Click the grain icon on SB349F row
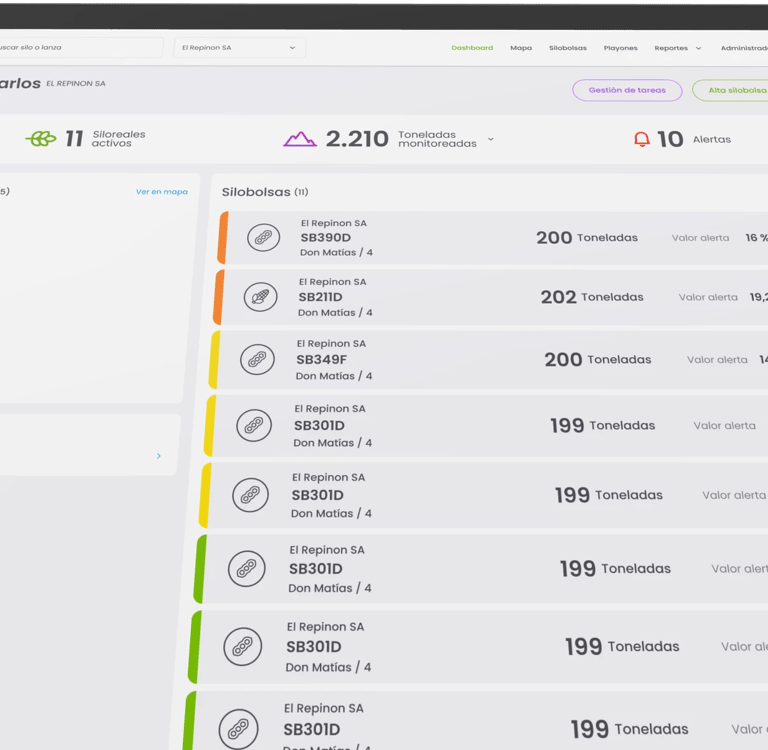This screenshot has width=768, height=750. point(257,359)
